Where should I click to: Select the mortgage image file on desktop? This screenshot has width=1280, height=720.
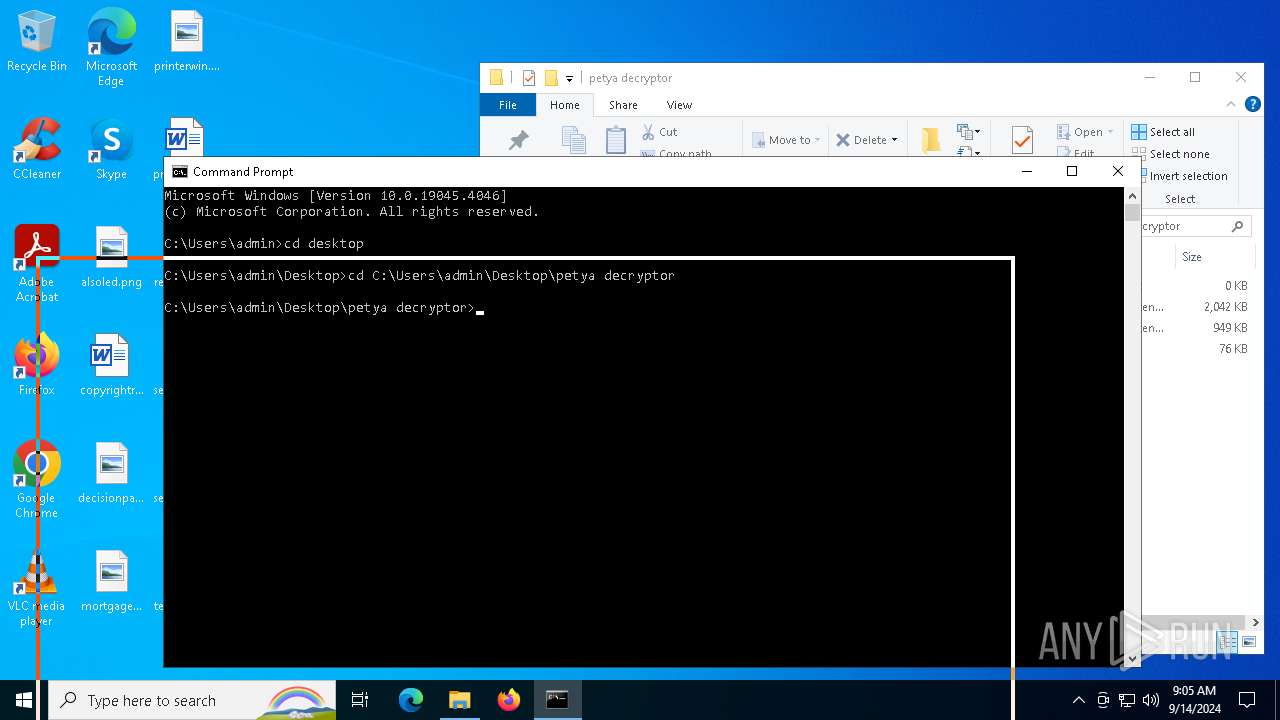(x=111, y=582)
